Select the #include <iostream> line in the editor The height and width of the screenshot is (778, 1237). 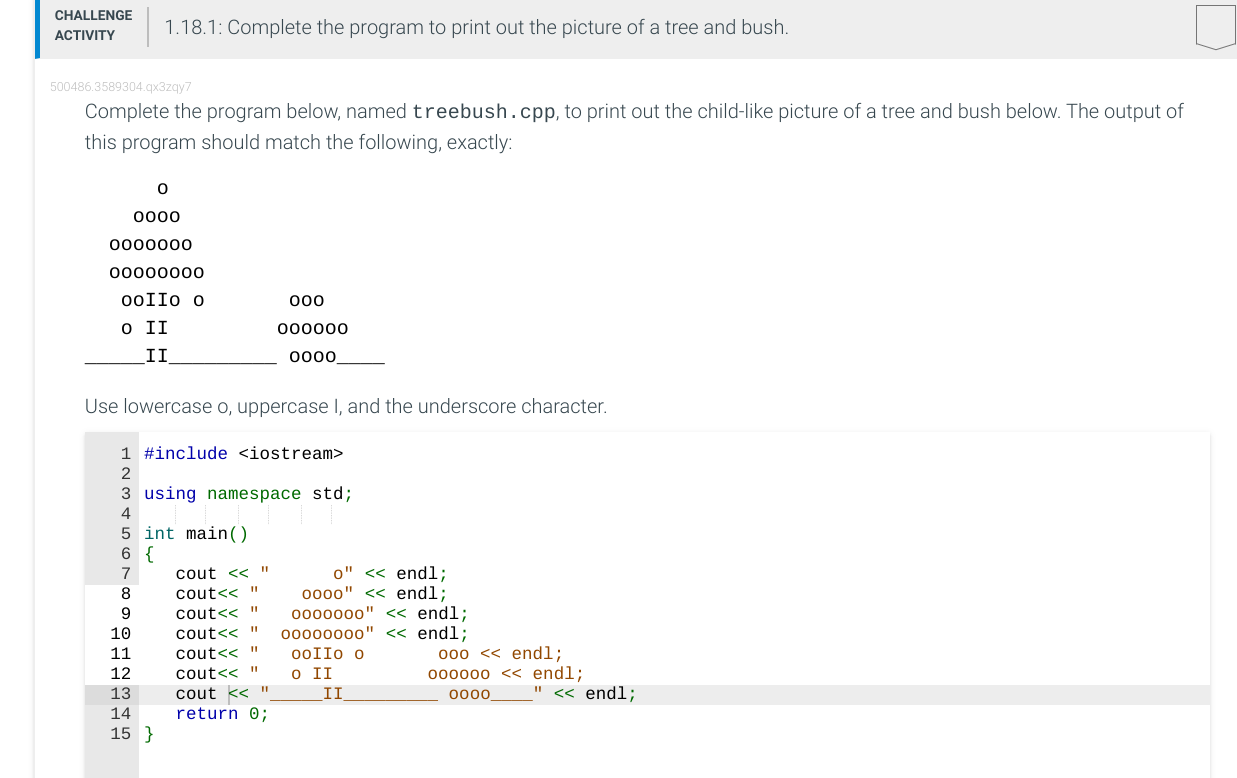tap(243, 453)
